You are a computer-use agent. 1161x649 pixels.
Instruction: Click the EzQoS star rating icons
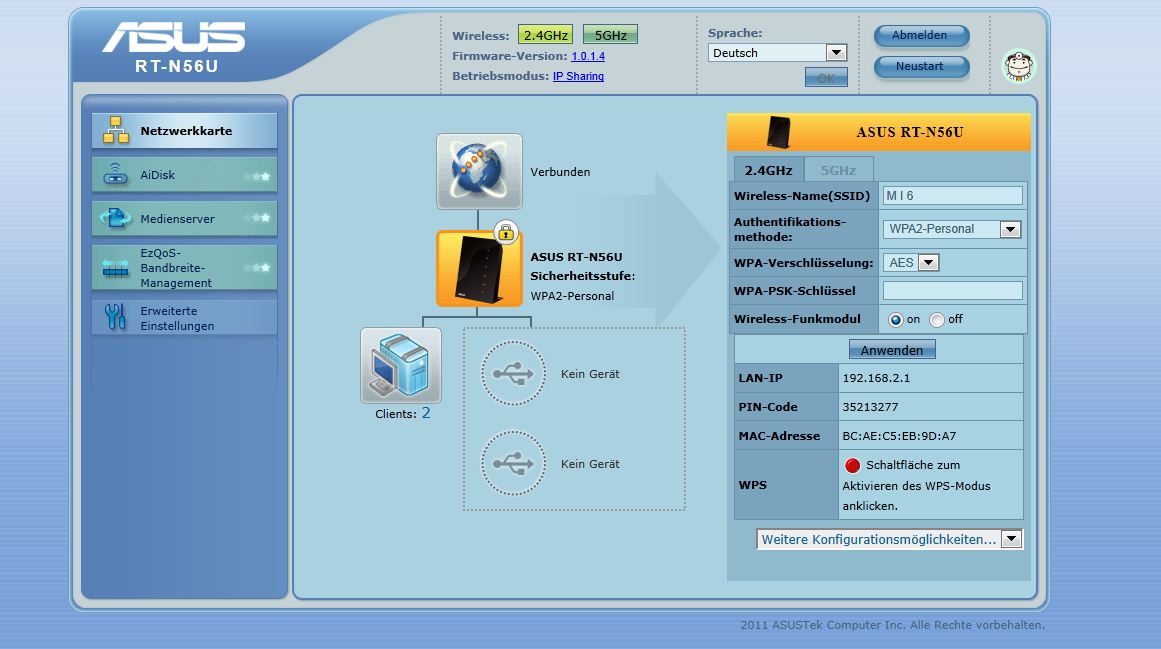257,267
